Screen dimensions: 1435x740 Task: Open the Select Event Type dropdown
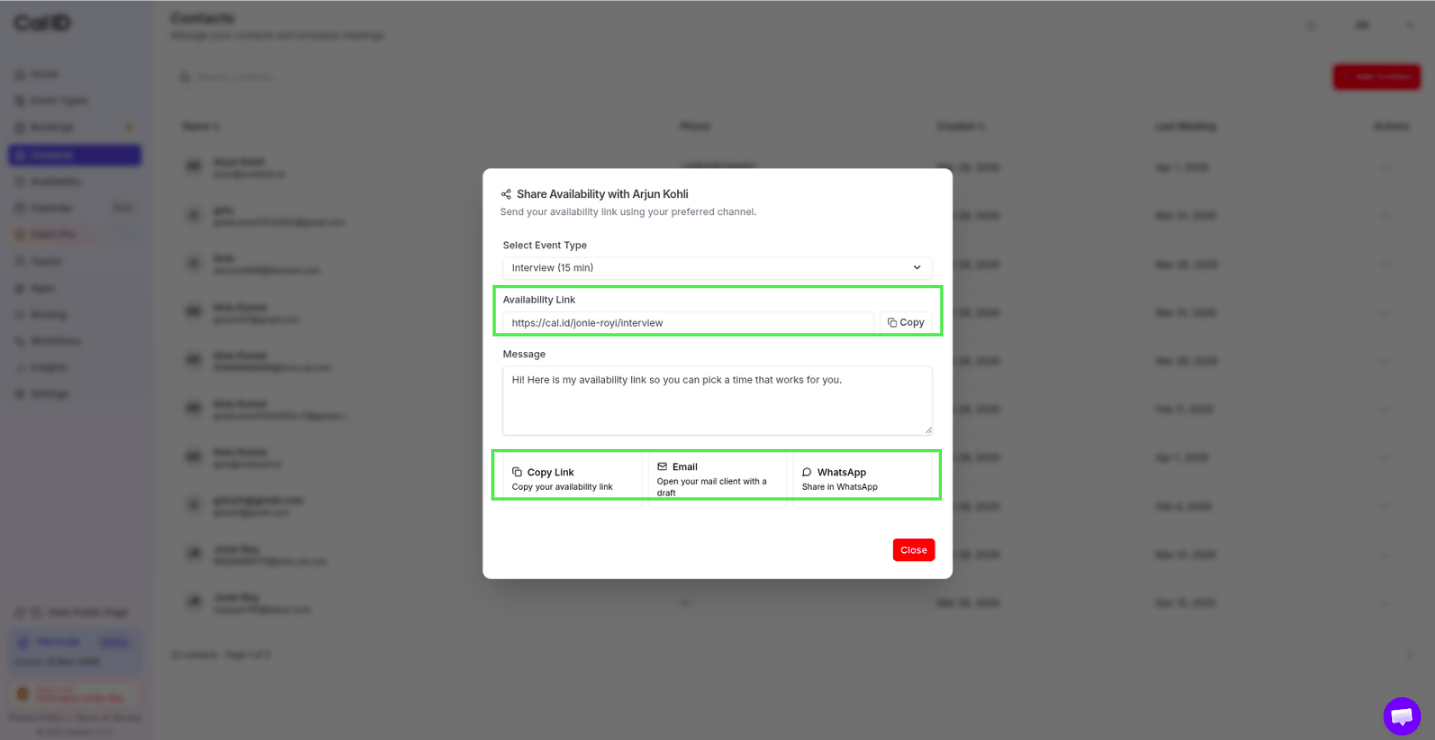coord(717,268)
